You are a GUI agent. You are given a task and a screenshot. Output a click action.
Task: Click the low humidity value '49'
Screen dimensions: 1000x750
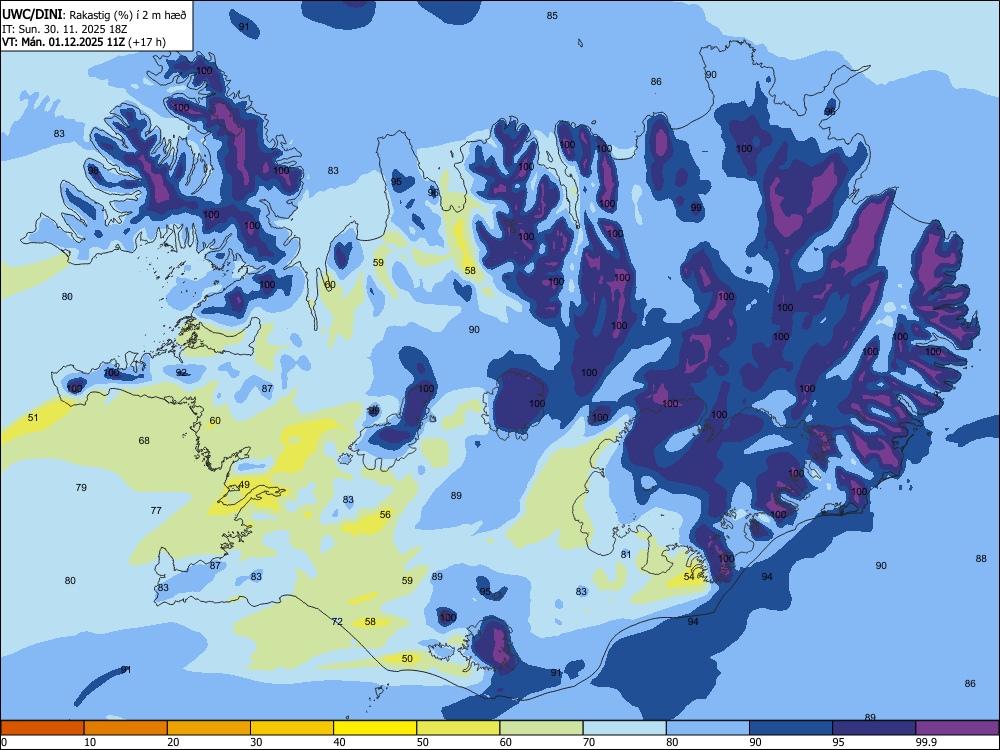[x=244, y=485]
